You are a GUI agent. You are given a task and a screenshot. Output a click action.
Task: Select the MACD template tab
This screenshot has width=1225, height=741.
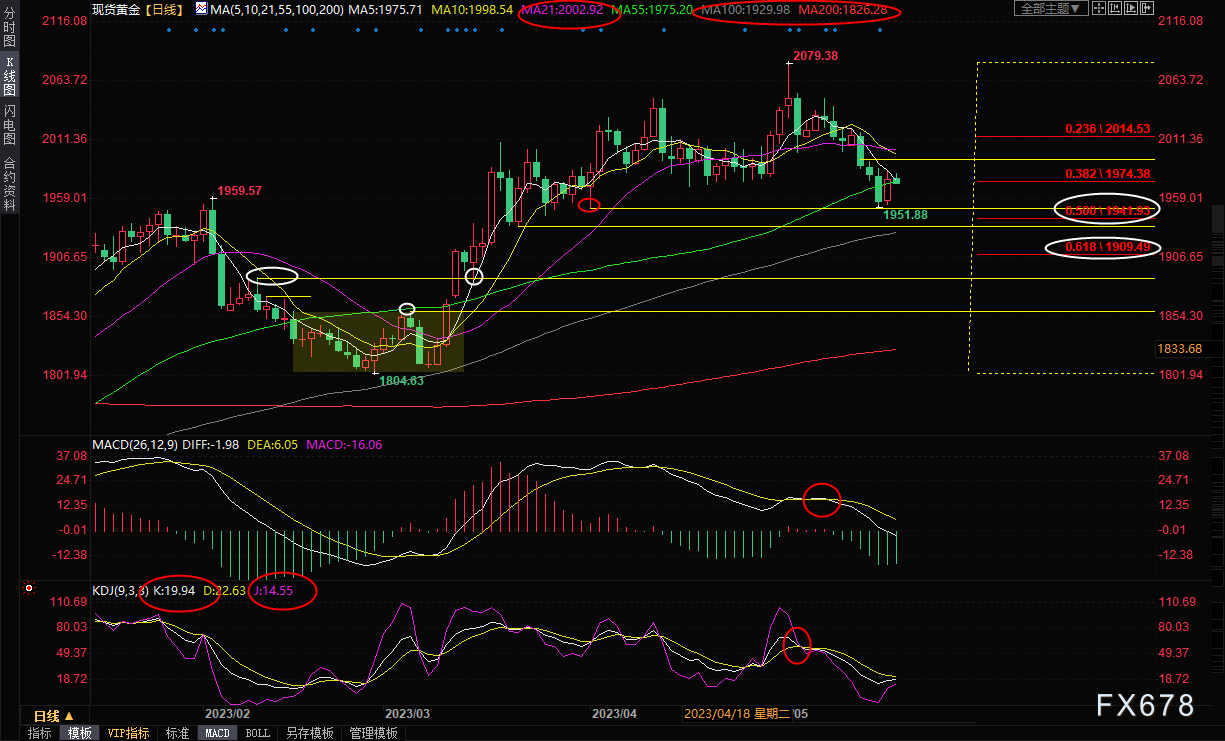click(x=217, y=733)
